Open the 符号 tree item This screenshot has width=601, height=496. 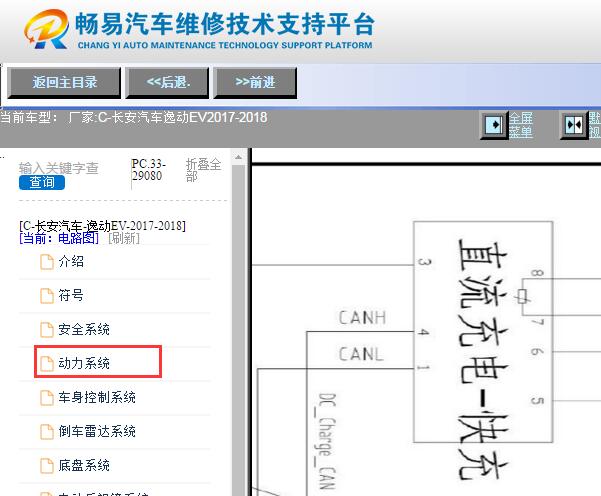coord(71,296)
